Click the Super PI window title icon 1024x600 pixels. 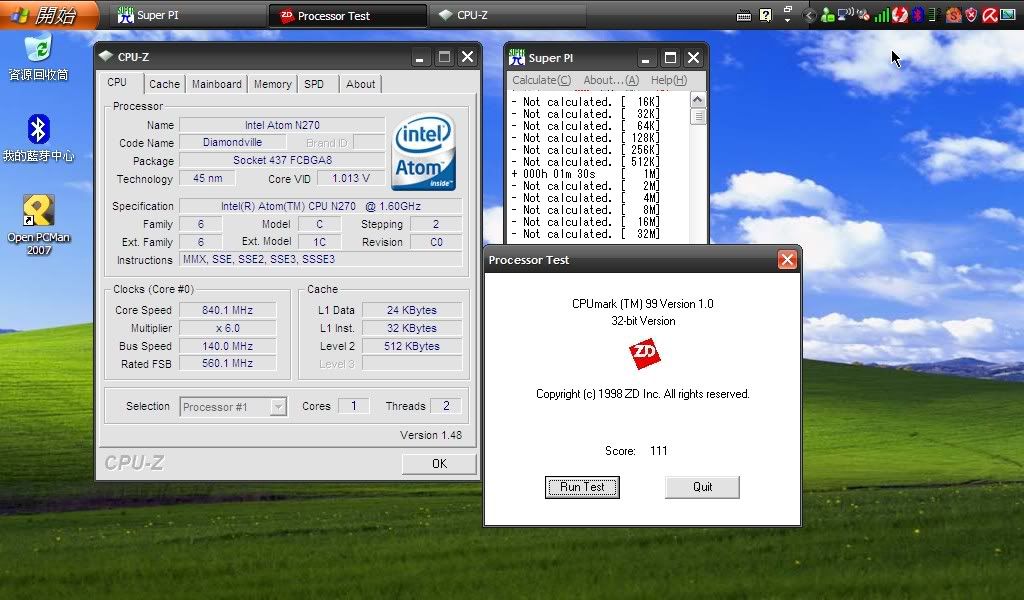click(x=517, y=57)
